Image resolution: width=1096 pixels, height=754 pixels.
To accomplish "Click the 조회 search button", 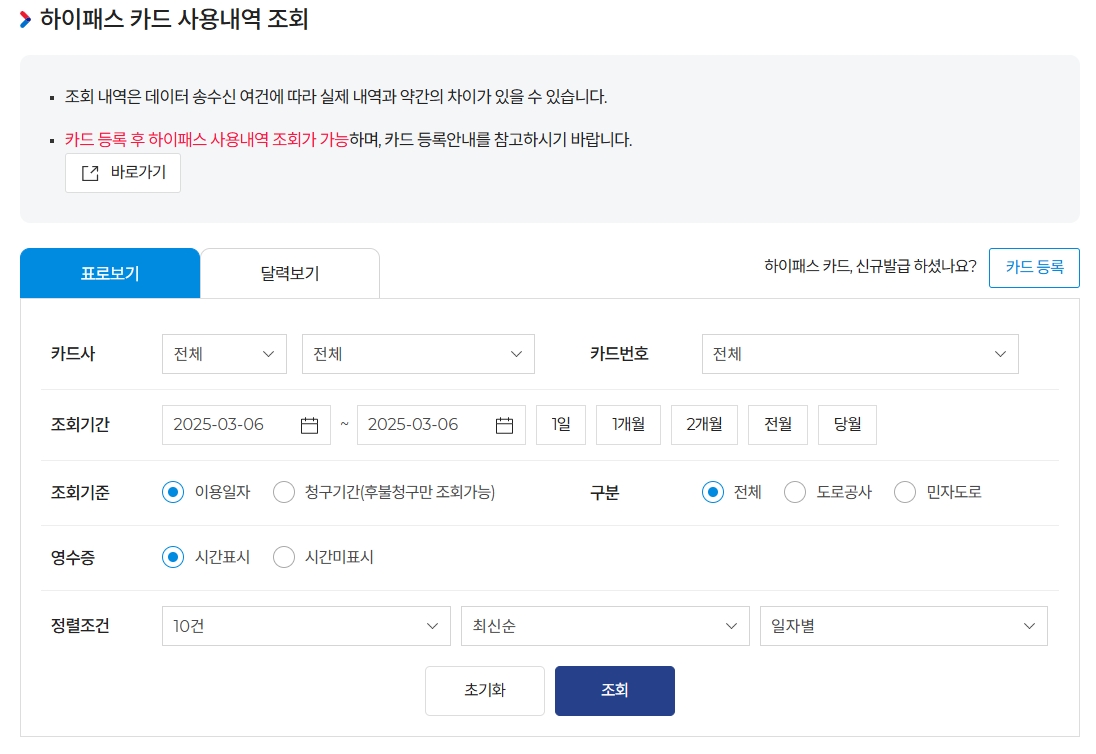I will pos(614,690).
